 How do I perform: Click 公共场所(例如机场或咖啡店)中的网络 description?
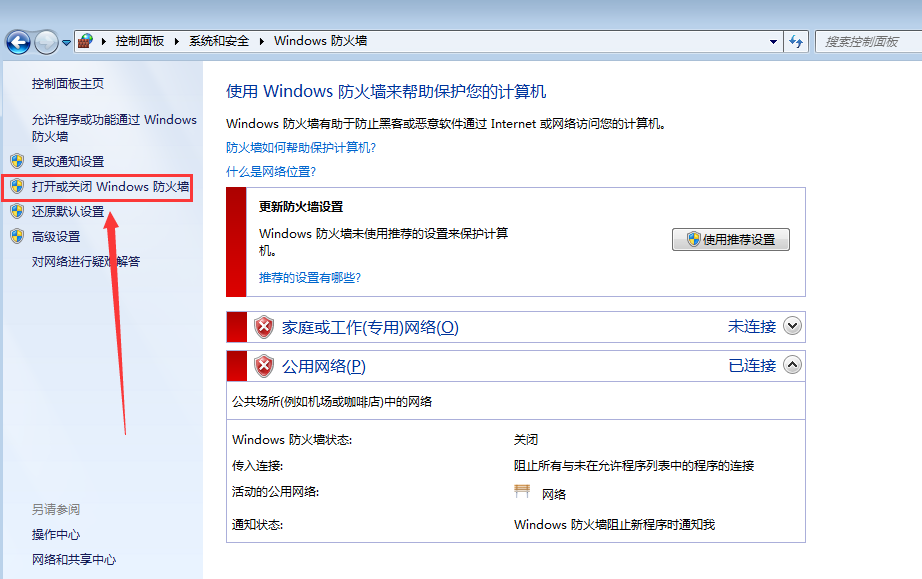click(x=332, y=401)
